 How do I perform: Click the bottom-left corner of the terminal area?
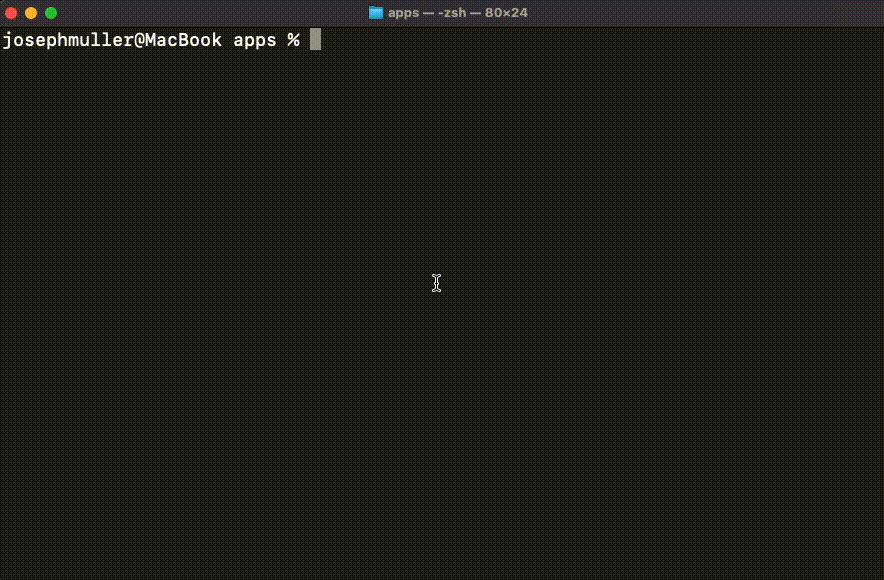[x=5, y=574]
